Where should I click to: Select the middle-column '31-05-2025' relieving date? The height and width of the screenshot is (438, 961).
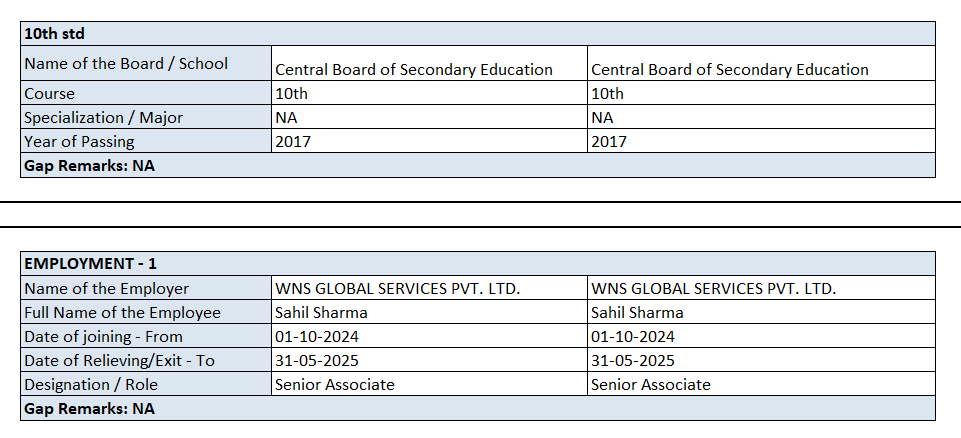click(x=317, y=360)
